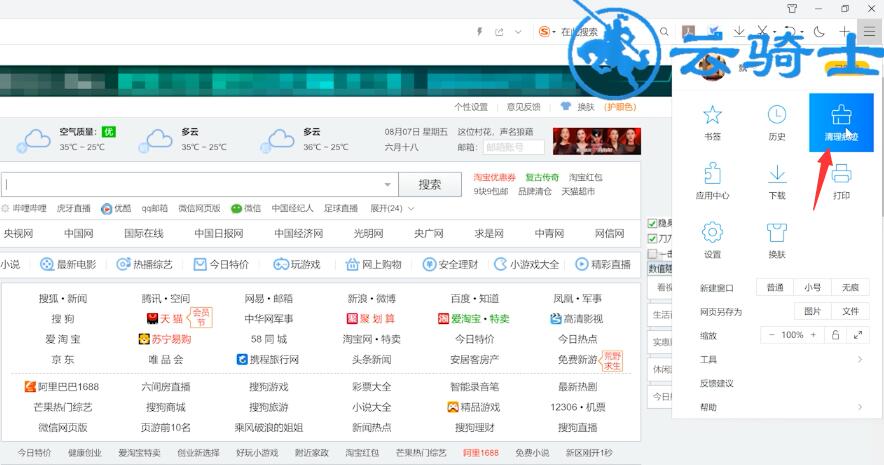Open the 苏宁易购 site link
884x465 pixels.
point(165,339)
